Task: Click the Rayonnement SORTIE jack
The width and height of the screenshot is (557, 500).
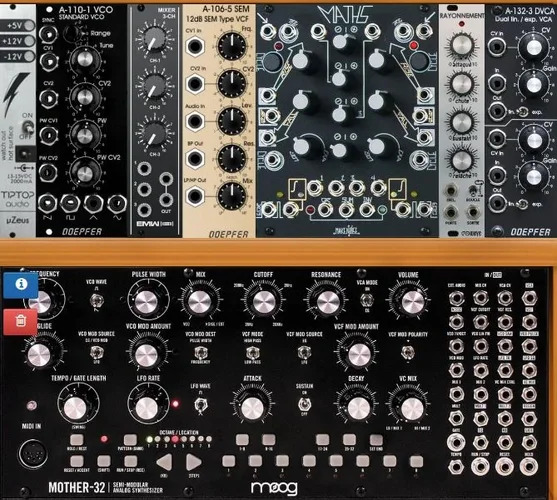Action: tap(473, 212)
